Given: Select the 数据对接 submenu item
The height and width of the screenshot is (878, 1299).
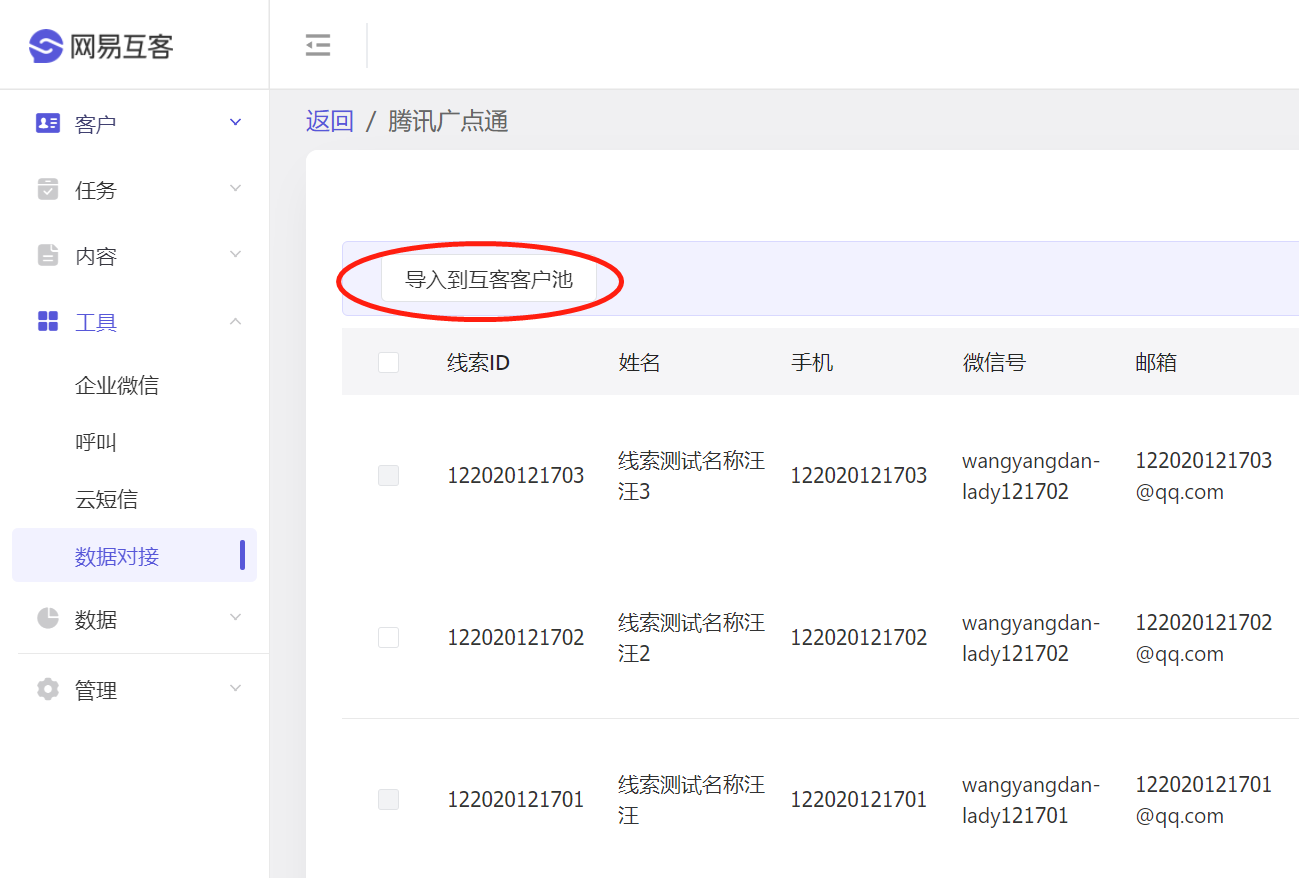Looking at the screenshot, I should (x=134, y=555).
